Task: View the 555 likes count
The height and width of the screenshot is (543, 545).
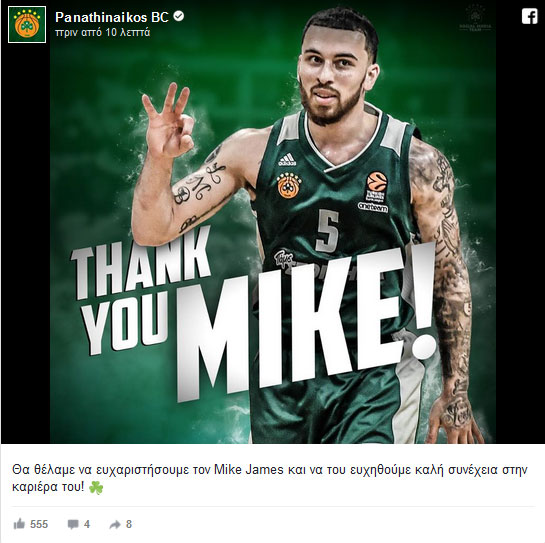Action: [x=39, y=524]
